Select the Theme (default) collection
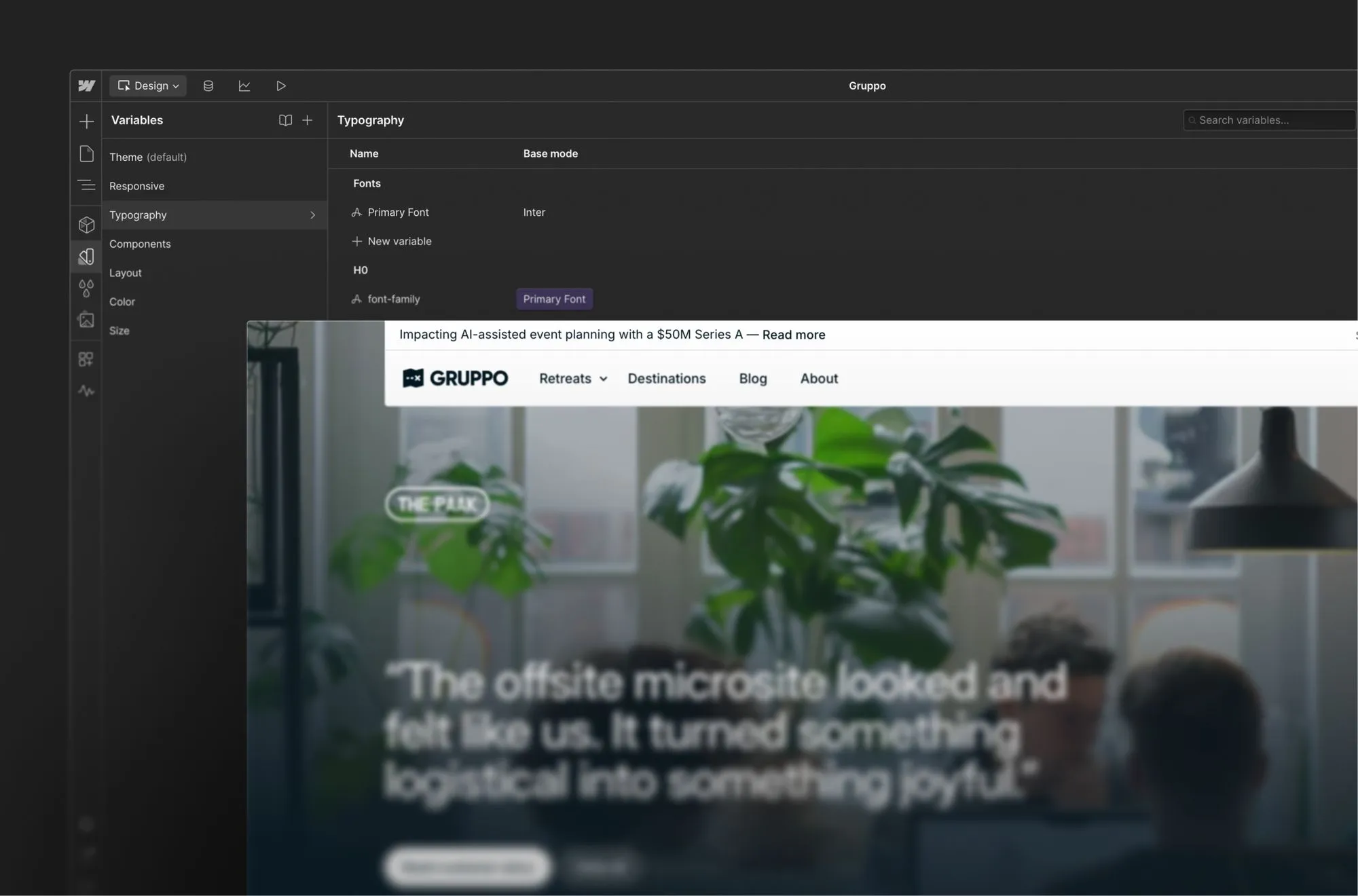 (x=147, y=157)
